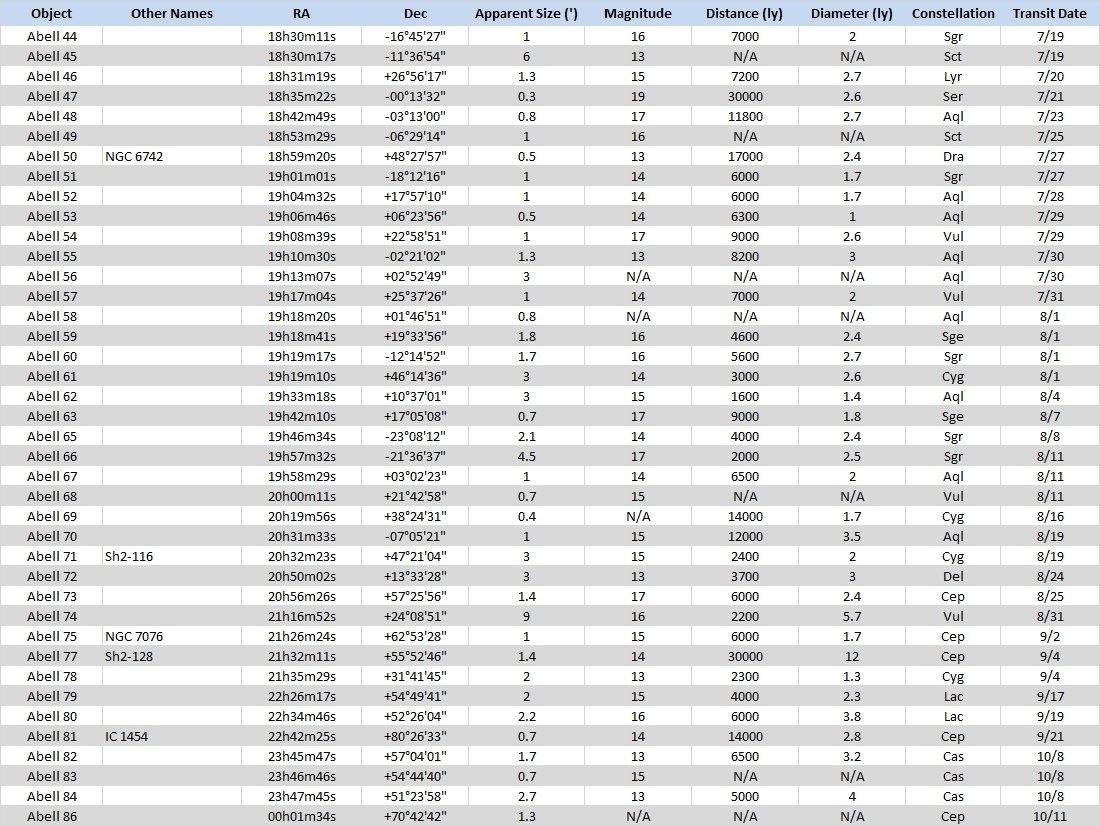The height and width of the screenshot is (826, 1100).
Task: Select the Dec value +80°26'33"
Action: click(414, 736)
